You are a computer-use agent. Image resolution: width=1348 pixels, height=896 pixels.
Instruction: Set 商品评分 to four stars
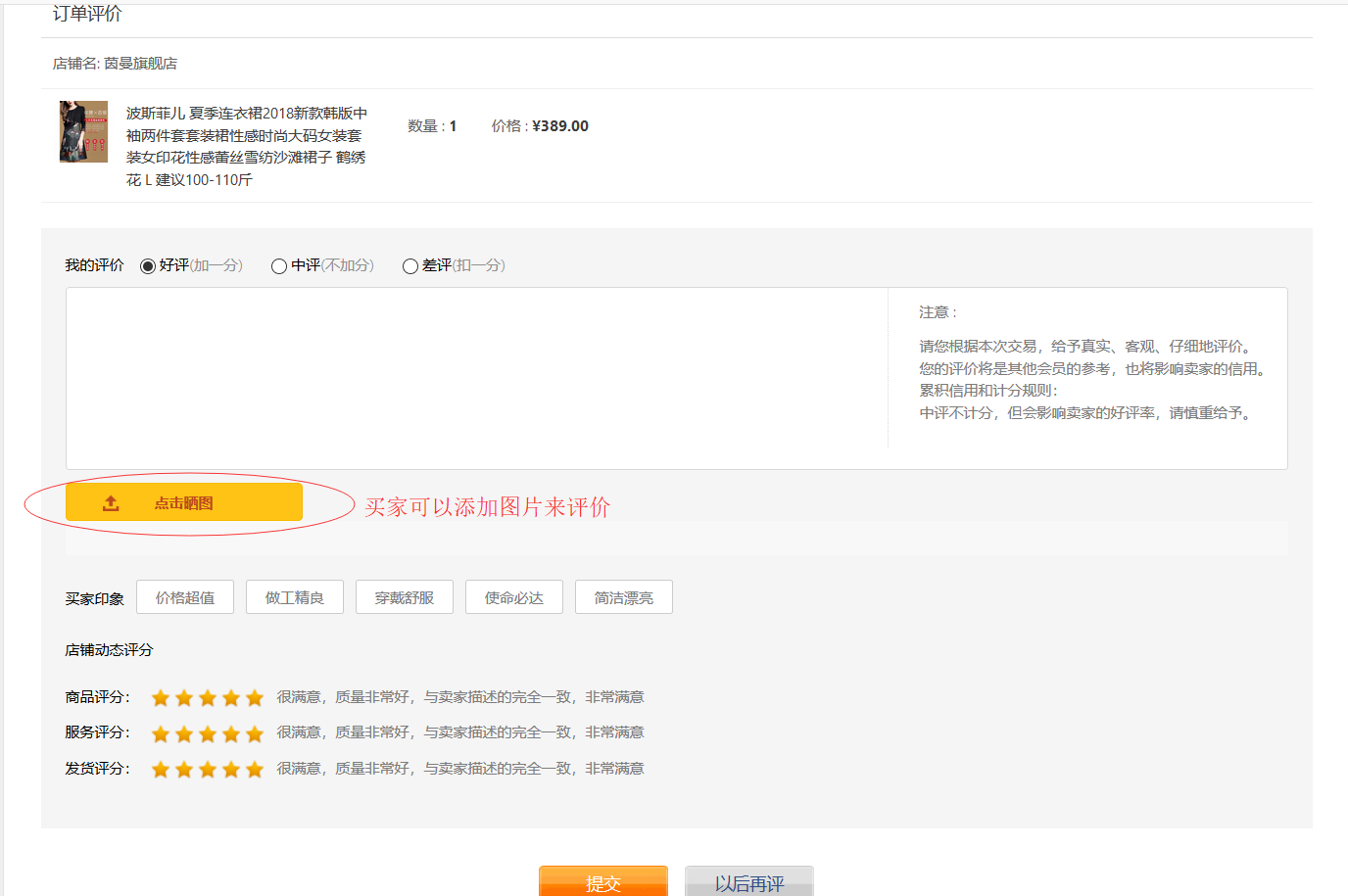(231, 698)
